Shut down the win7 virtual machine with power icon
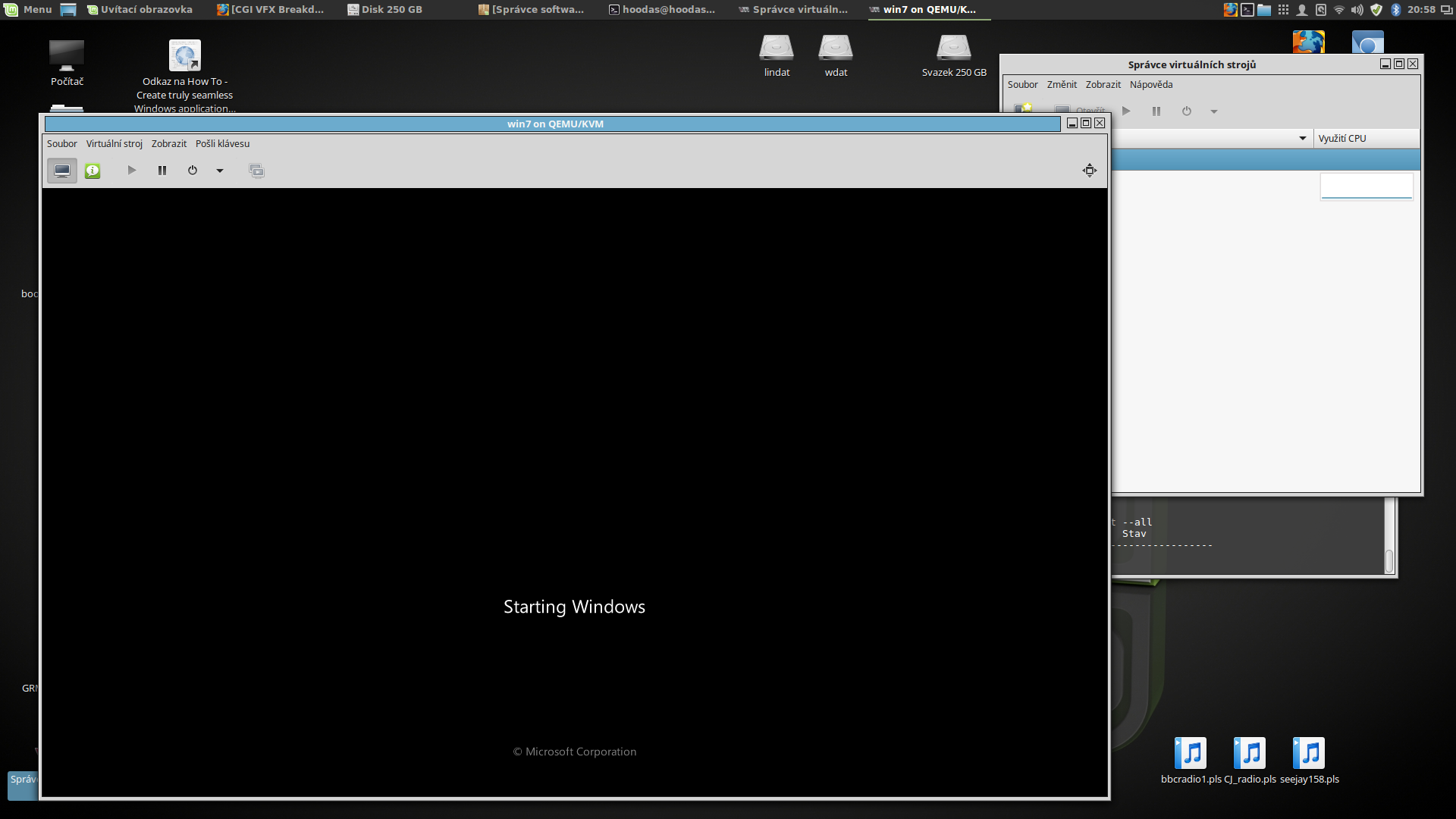Screen dimensions: 1456x819 click(193, 171)
